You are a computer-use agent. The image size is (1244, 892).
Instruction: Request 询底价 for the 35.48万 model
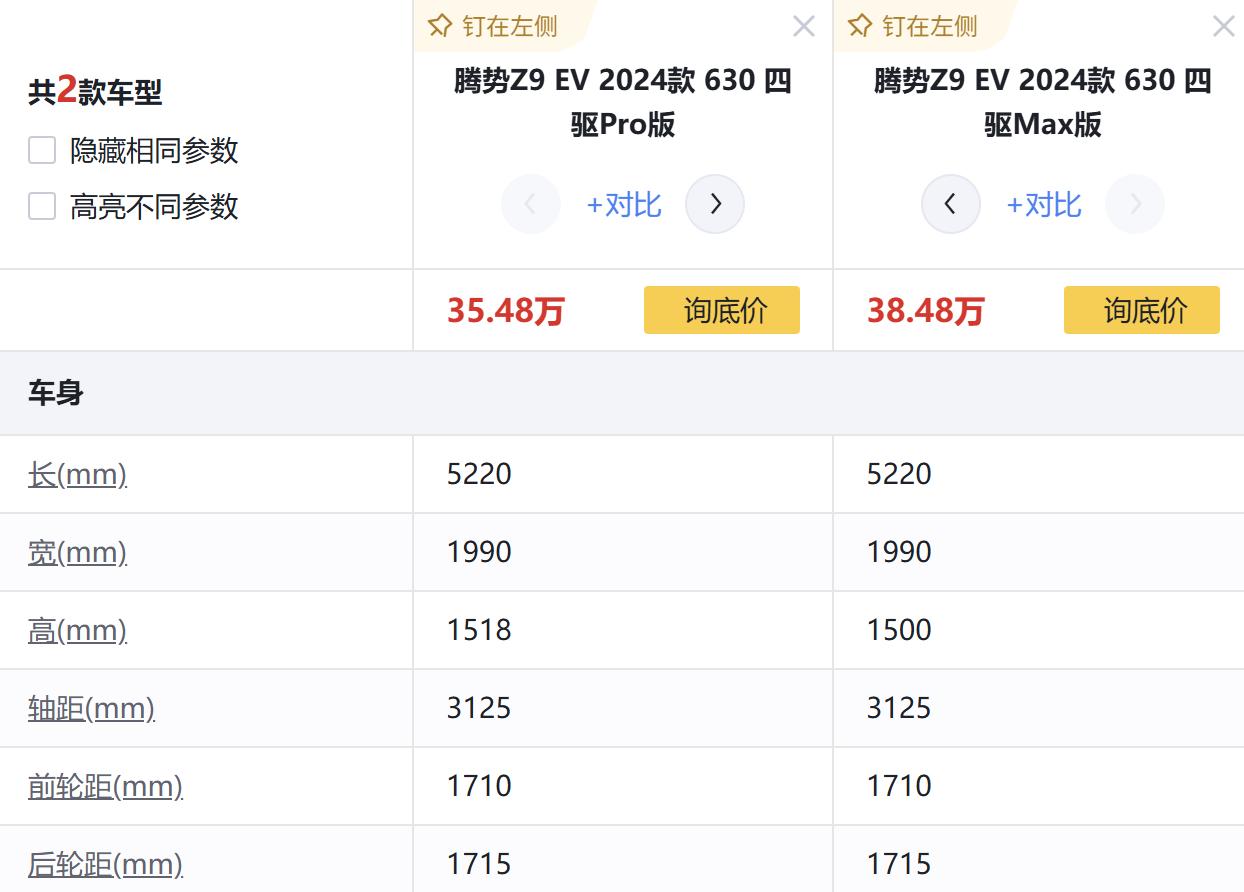click(x=721, y=310)
